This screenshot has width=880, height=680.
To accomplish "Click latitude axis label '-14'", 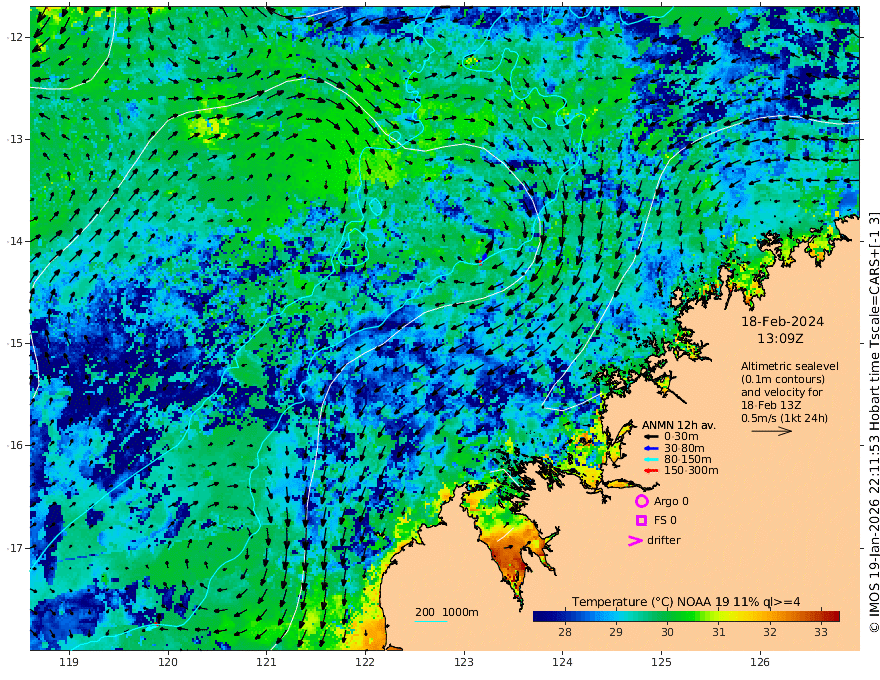I will point(14,241).
